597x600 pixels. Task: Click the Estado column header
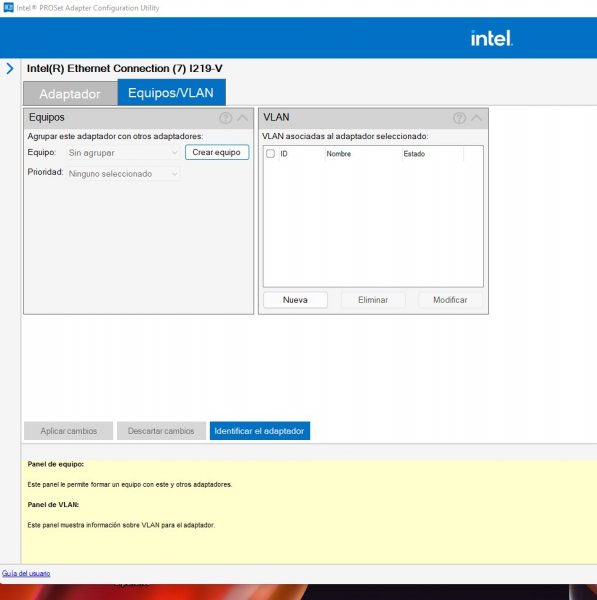click(414, 154)
